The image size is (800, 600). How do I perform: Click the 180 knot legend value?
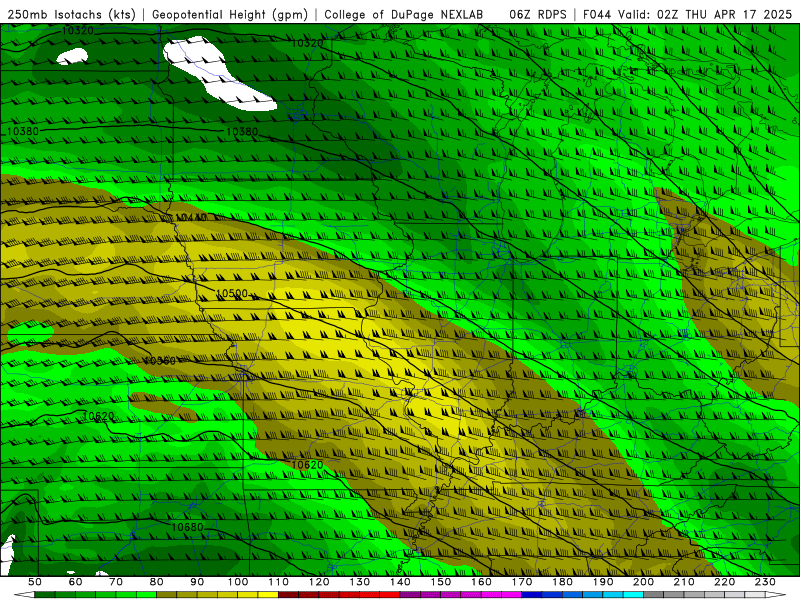[562, 582]
